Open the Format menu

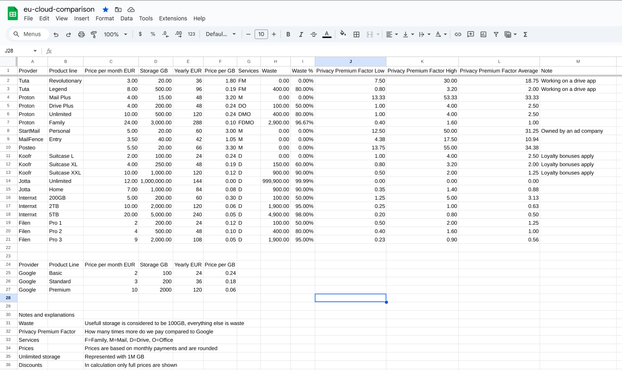click(x=105, y=19)
